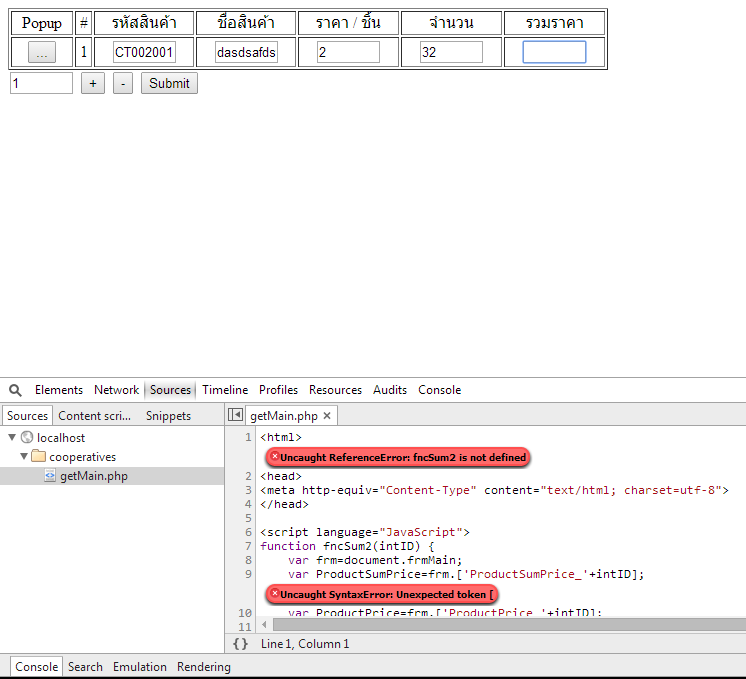The width and height of the screenshot is (746, 679).
Task: Open the top Console panel tab
Action: [x=440, y=390]
